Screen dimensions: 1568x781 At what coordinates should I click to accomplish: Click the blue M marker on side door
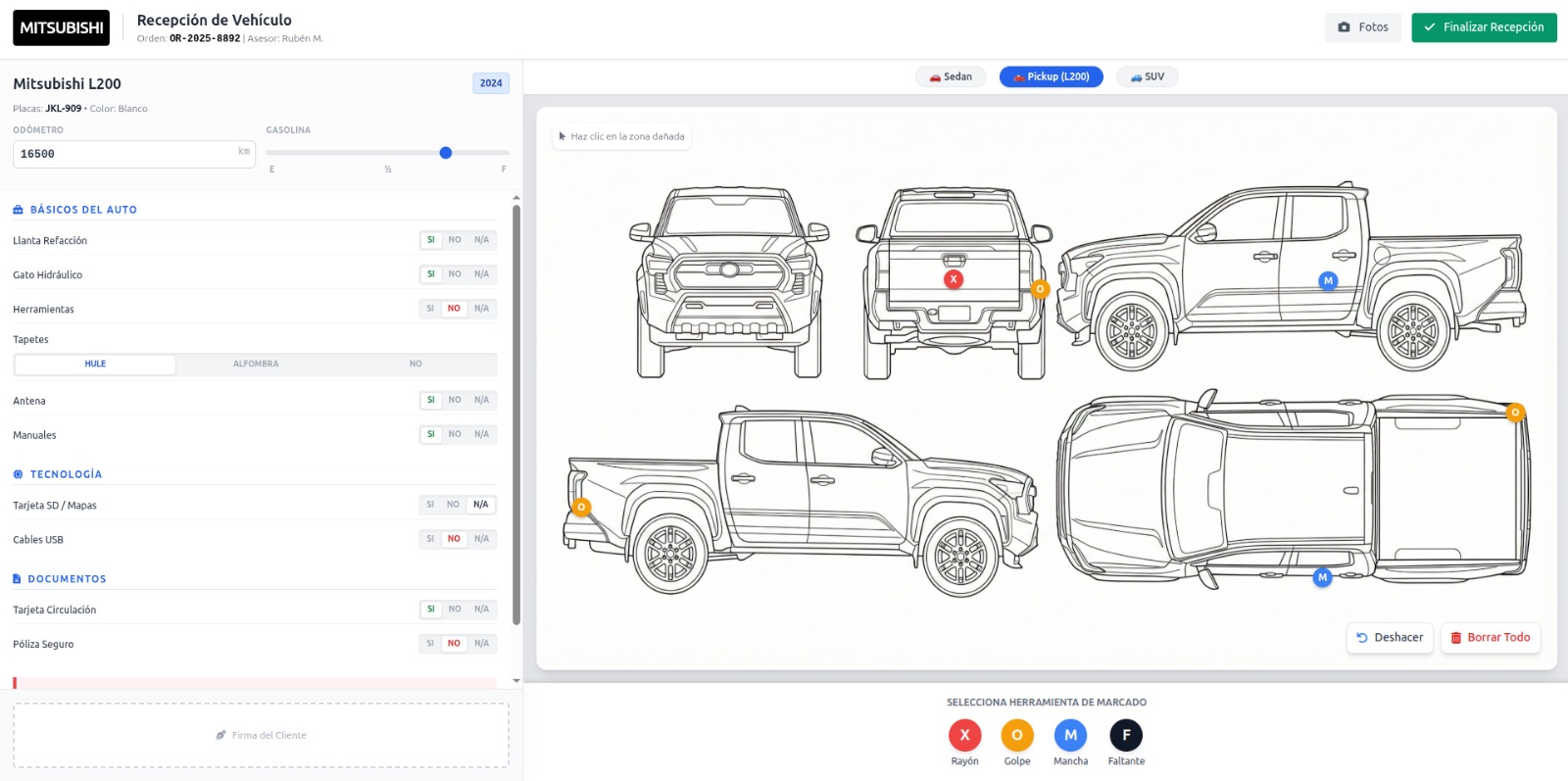(1328, 281)
